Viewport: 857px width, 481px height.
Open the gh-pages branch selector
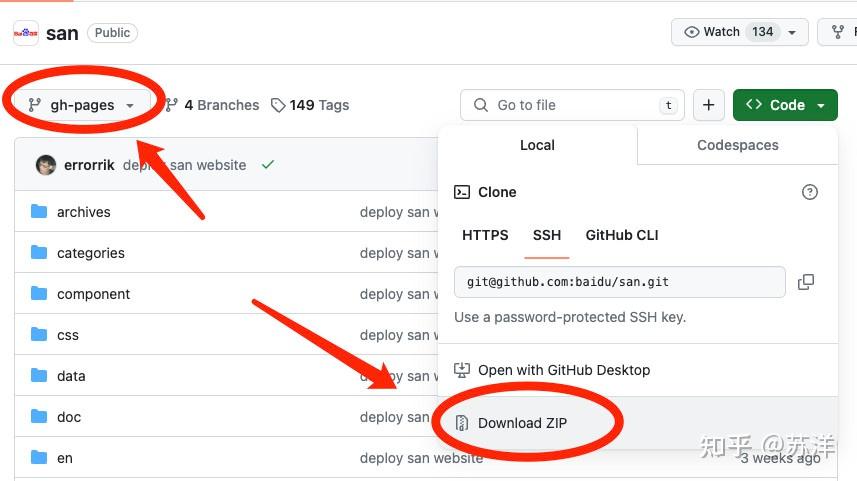point(82,105)
